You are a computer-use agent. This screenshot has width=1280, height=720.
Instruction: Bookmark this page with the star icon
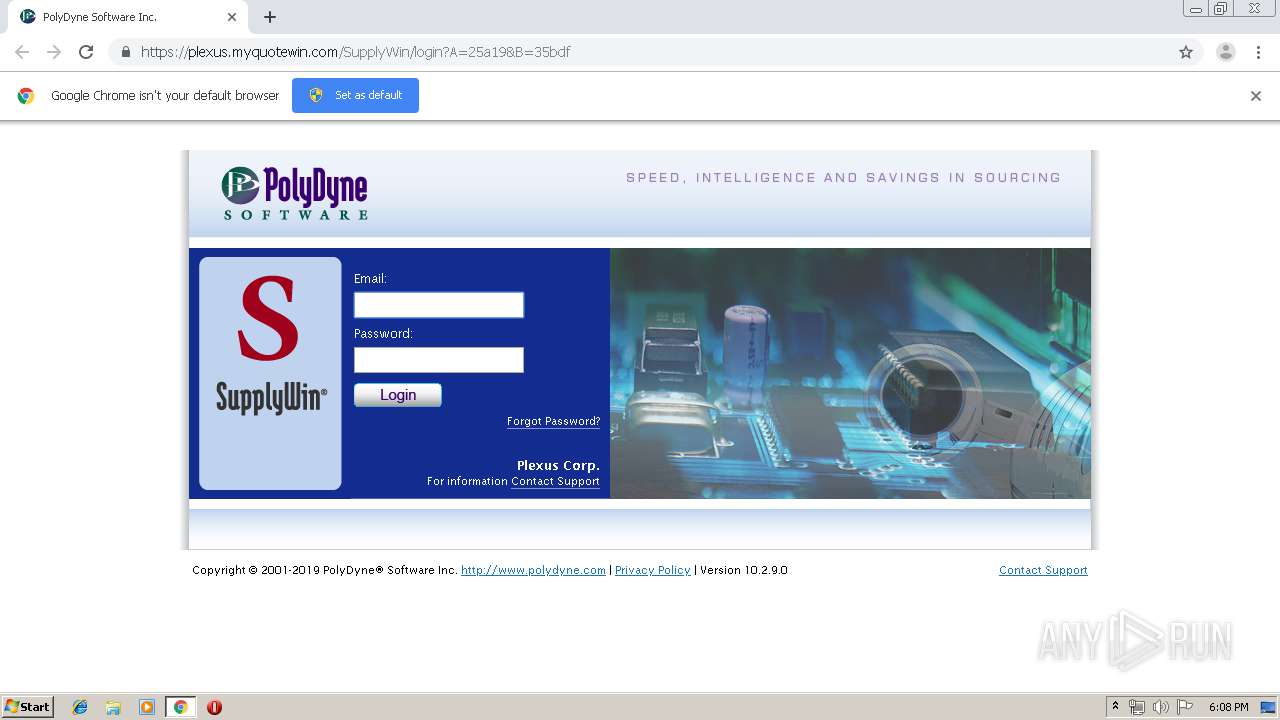(x=1186, y=52)
